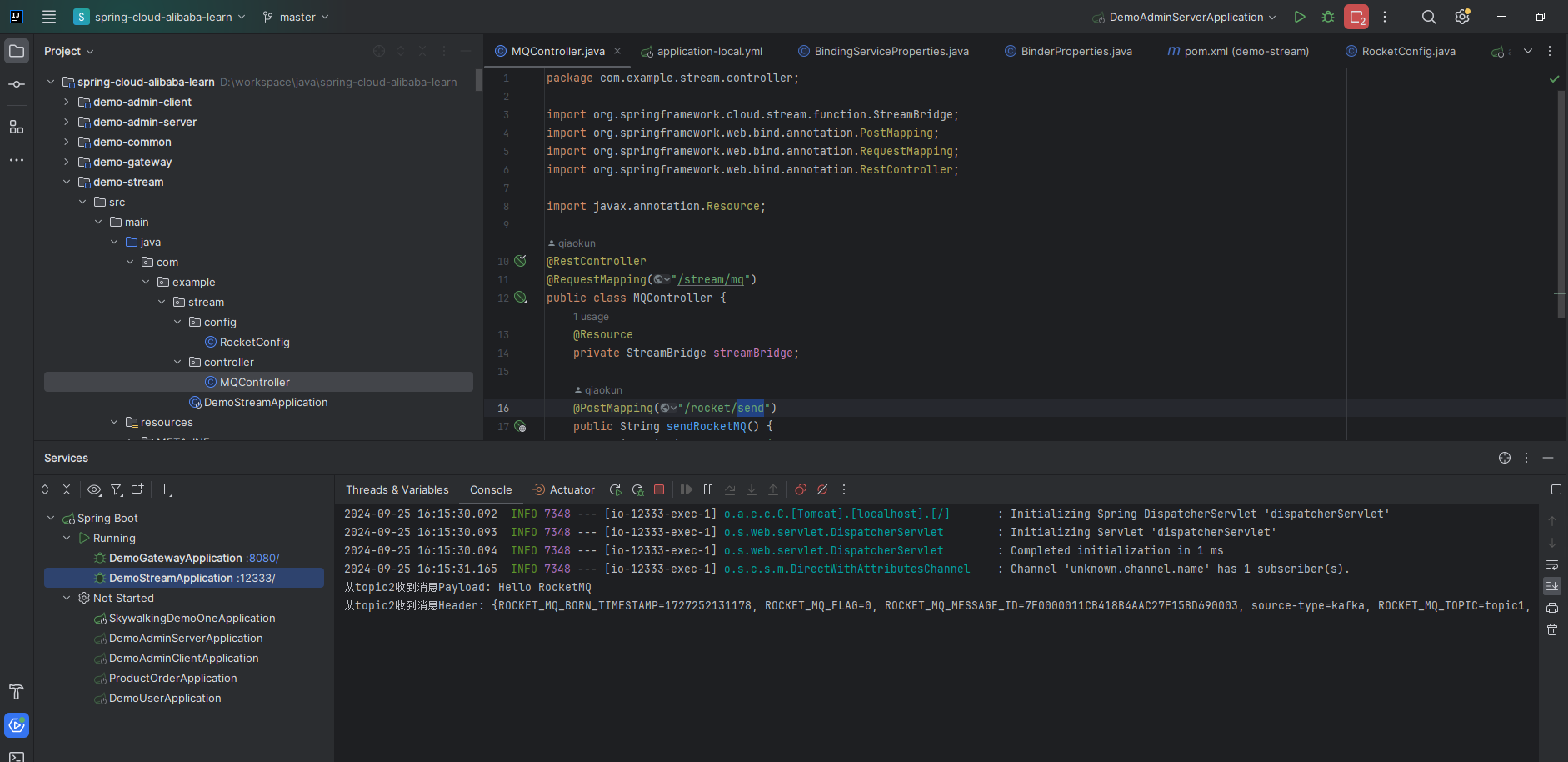
Task: Open pom.xml (demo-stream) tab
Action: click(x=1238, y=51)
